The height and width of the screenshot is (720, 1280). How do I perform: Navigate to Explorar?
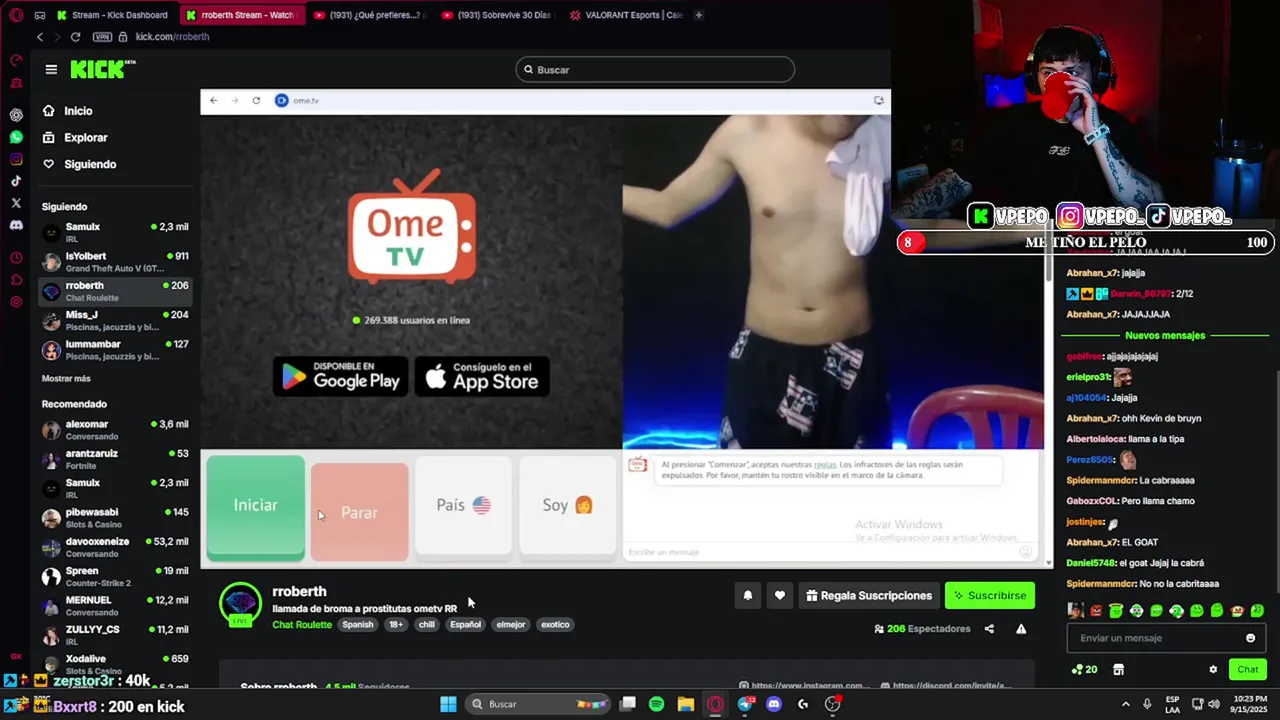[85, 138]
